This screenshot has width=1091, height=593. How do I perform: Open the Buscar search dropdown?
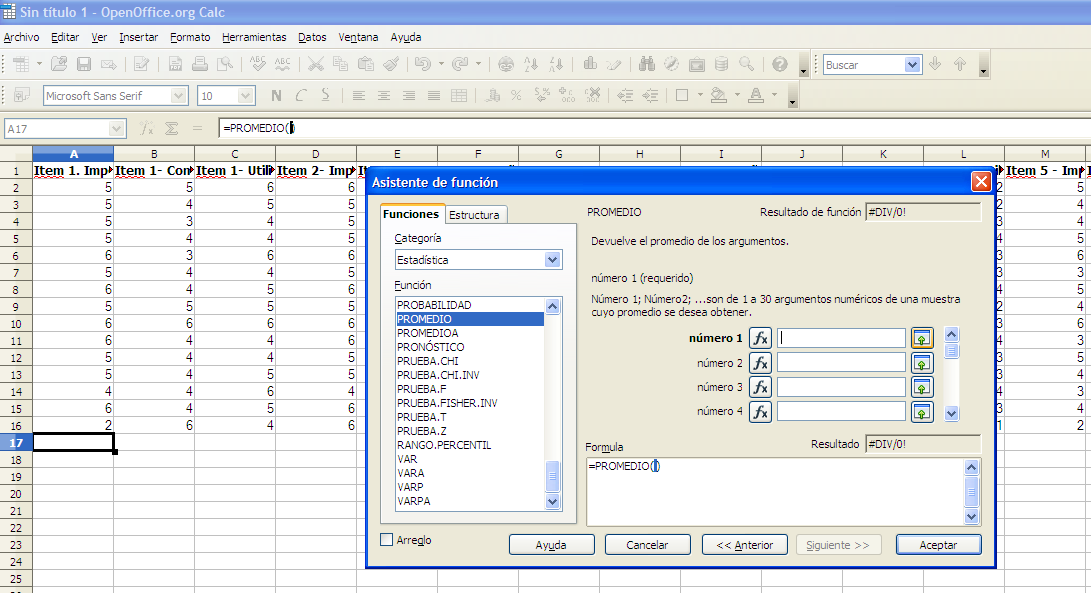point(912,64)
